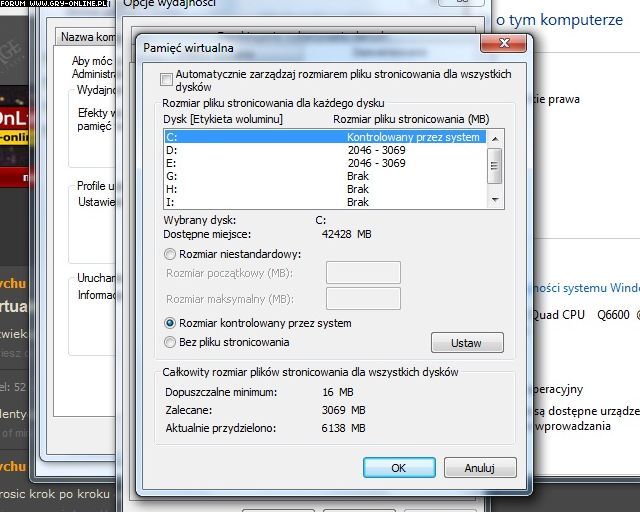Click the Rozmiar maksymalny (MB) input field

pos(363,298)
